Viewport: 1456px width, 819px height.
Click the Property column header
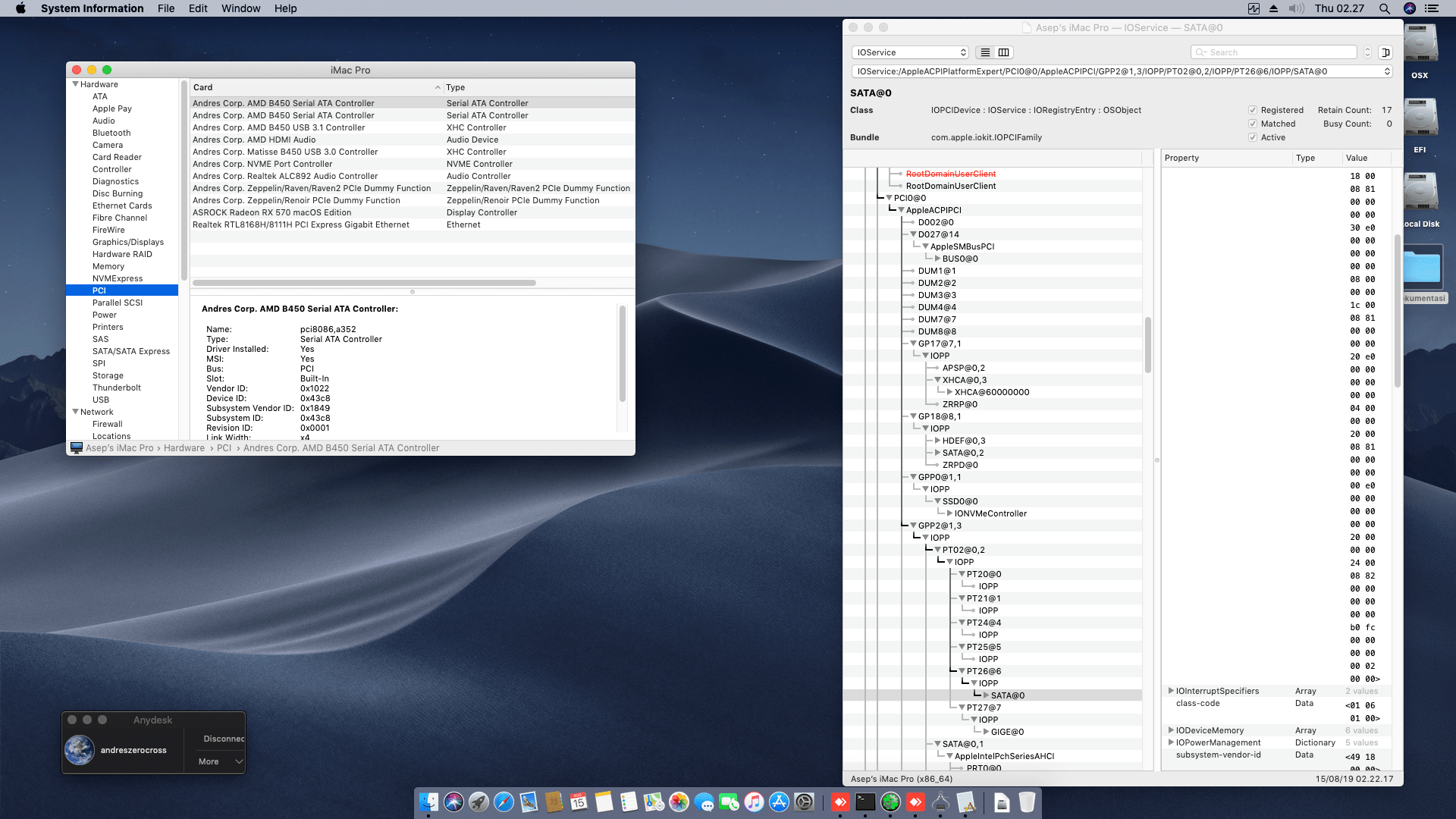click(1226, 158)
